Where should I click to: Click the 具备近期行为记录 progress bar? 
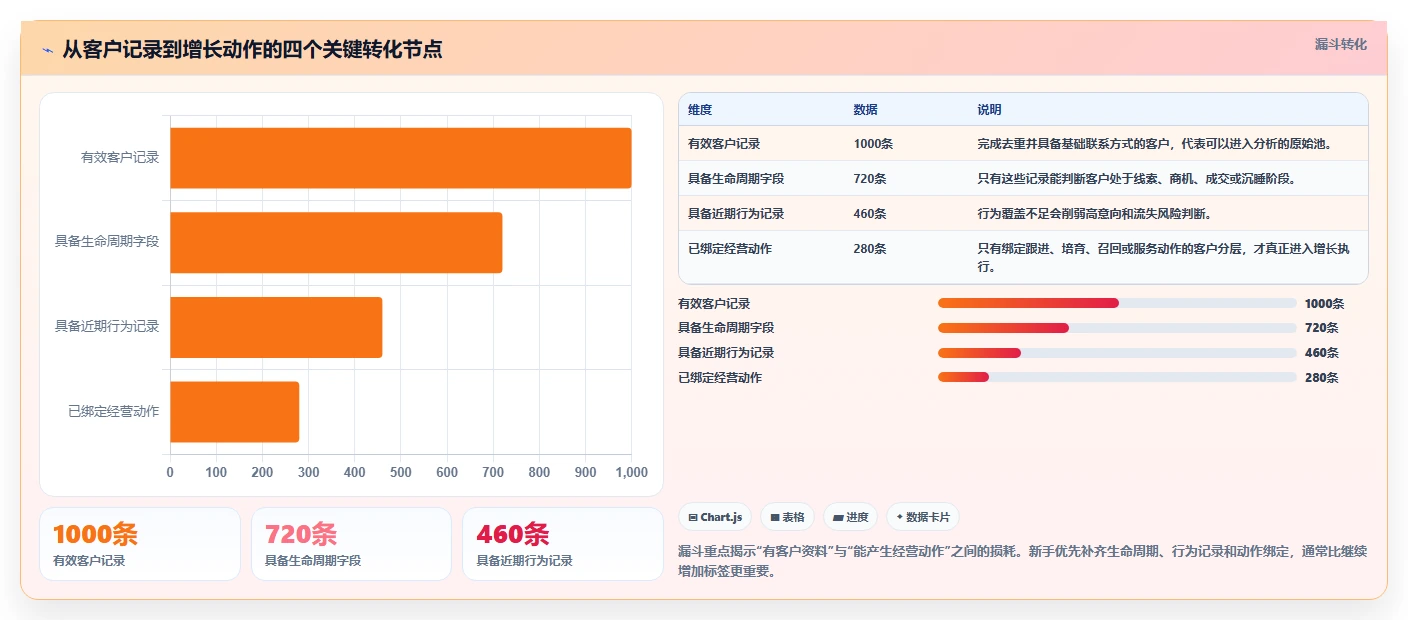point(1117,352)
